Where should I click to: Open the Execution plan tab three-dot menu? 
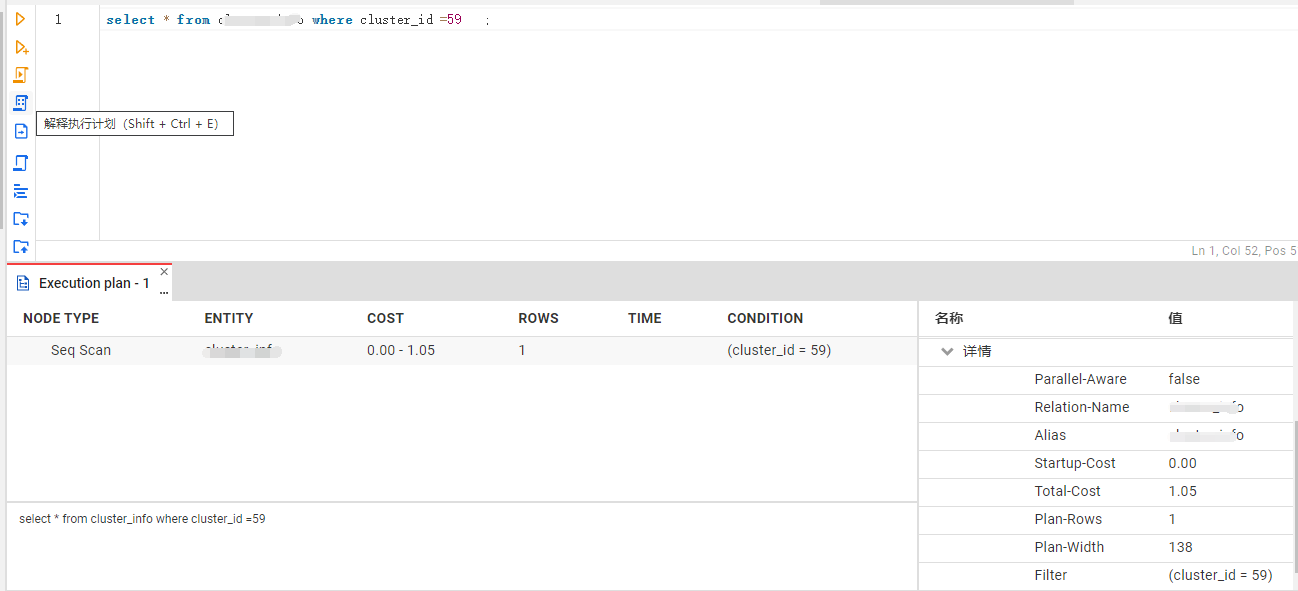pyautogui.click(x=164, y=292)
